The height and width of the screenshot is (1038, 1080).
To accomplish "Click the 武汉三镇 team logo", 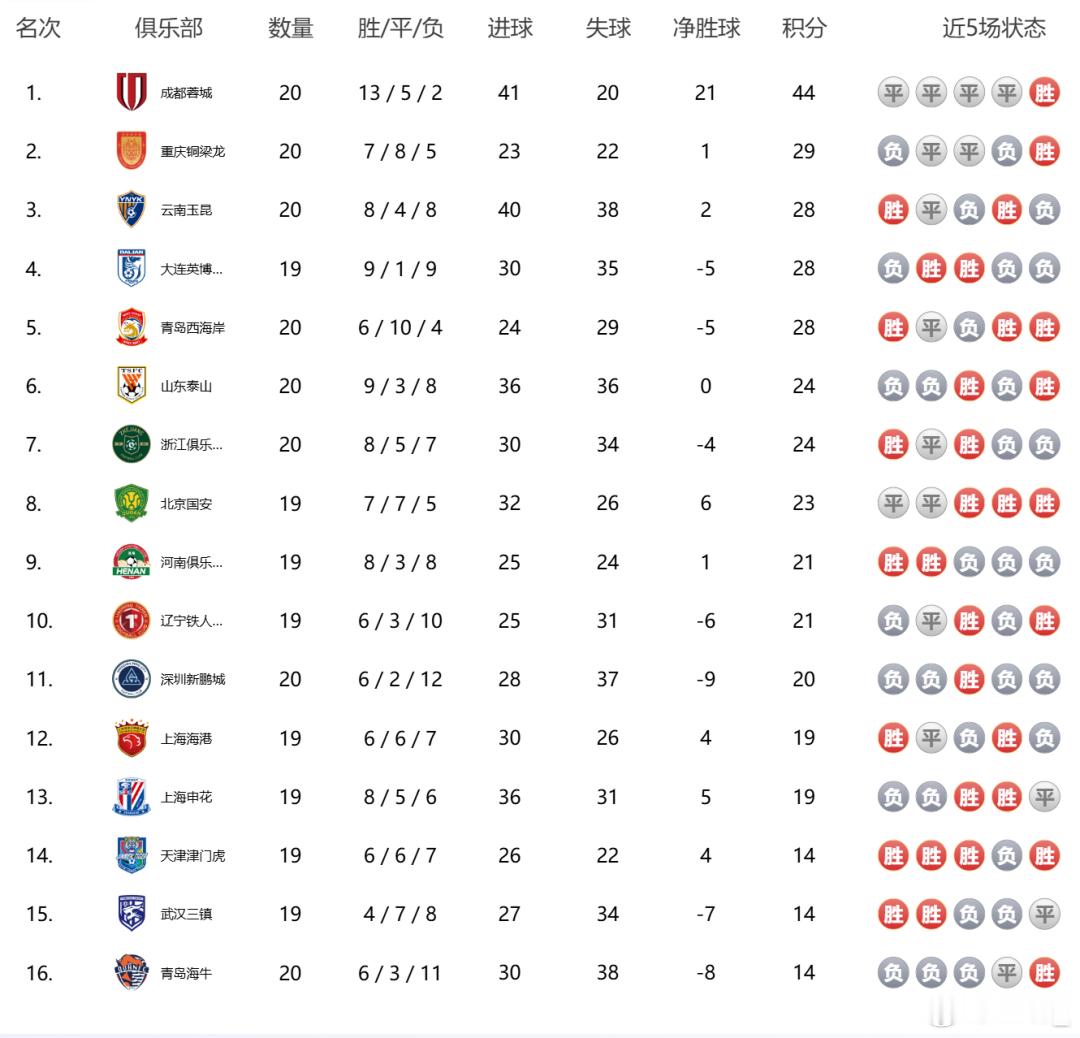I will coord(132,913).
